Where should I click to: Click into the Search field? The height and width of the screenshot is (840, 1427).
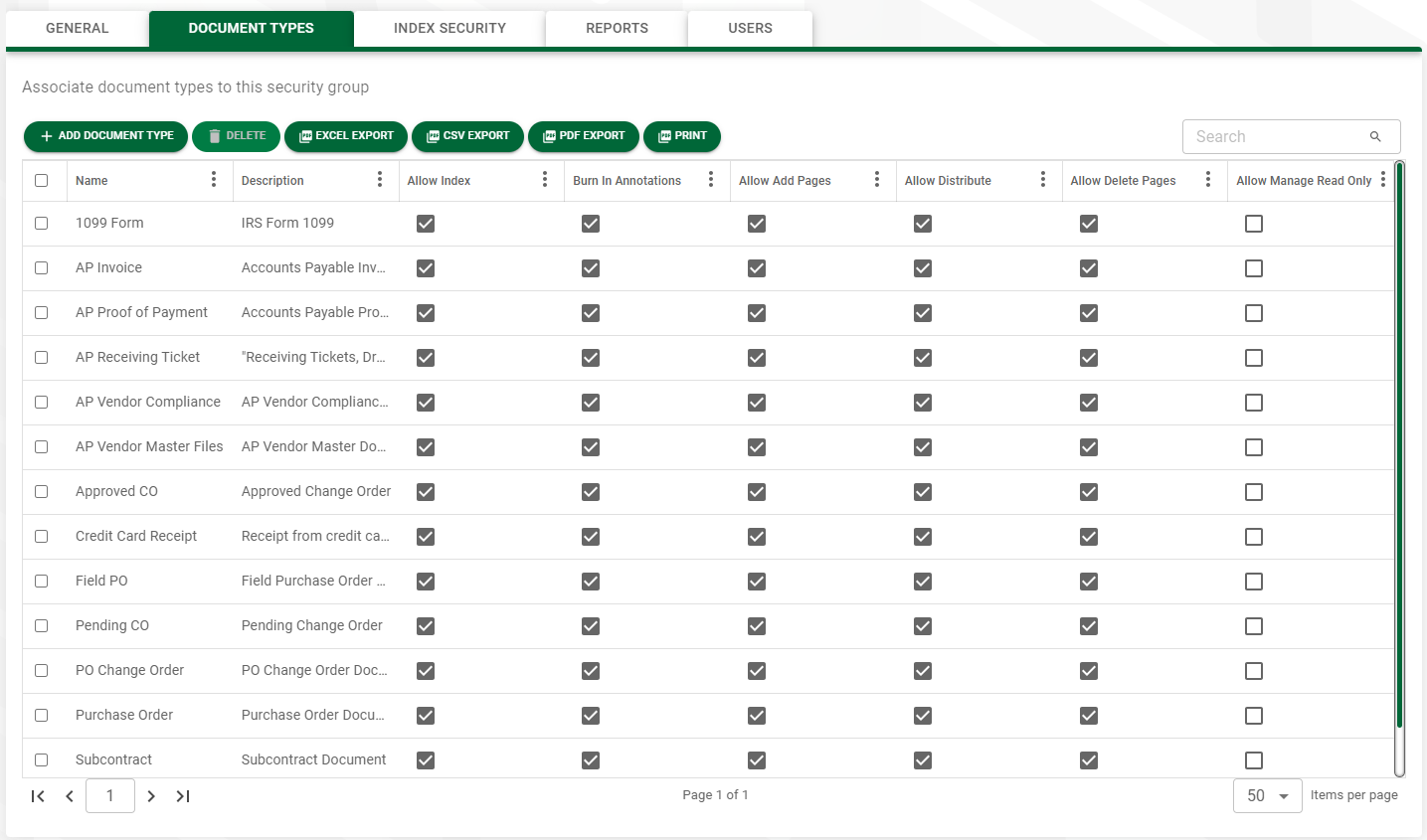point(1278,137)
